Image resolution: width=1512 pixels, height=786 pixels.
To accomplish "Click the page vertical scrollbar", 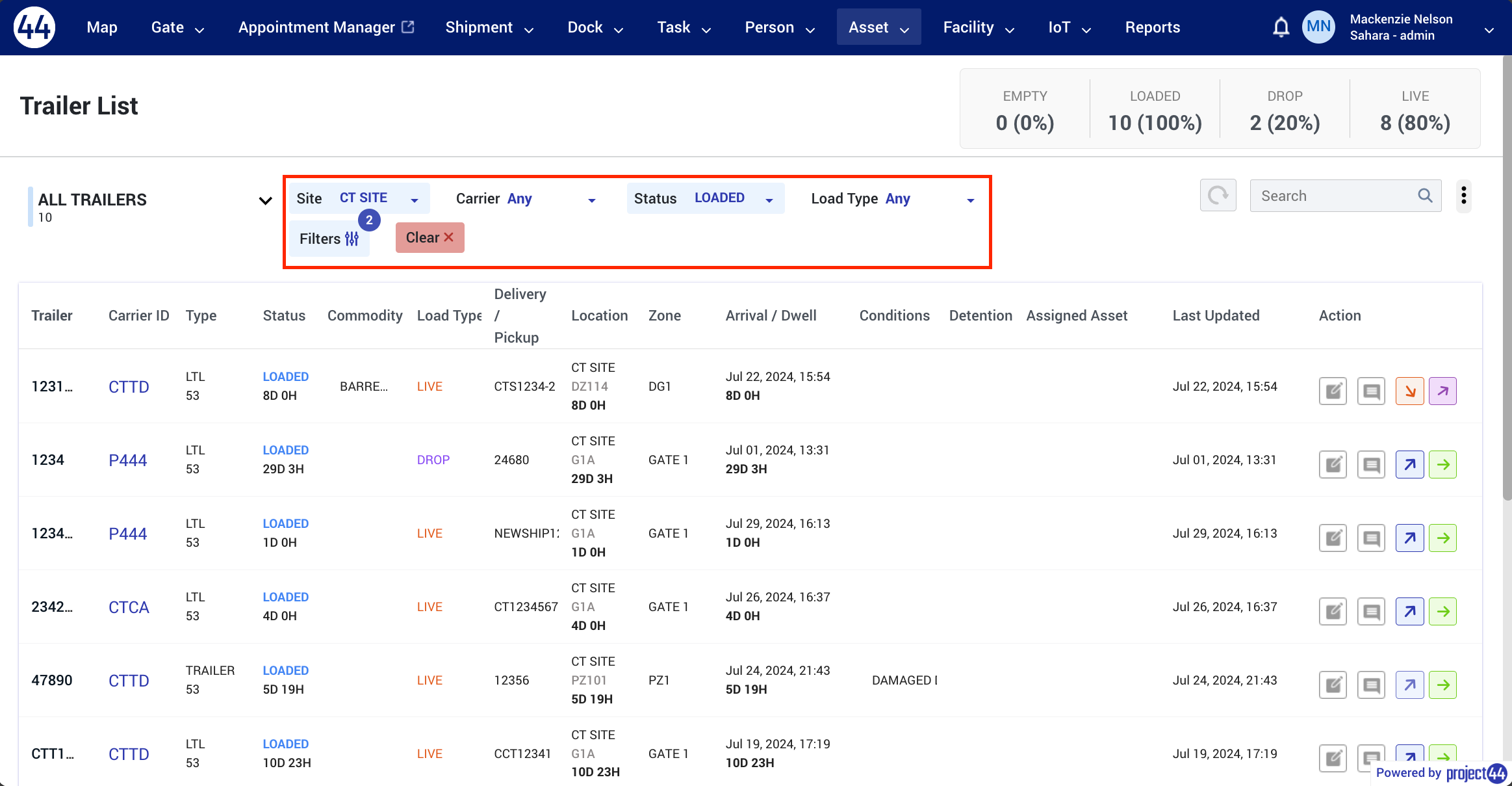I will (1507, 280).
